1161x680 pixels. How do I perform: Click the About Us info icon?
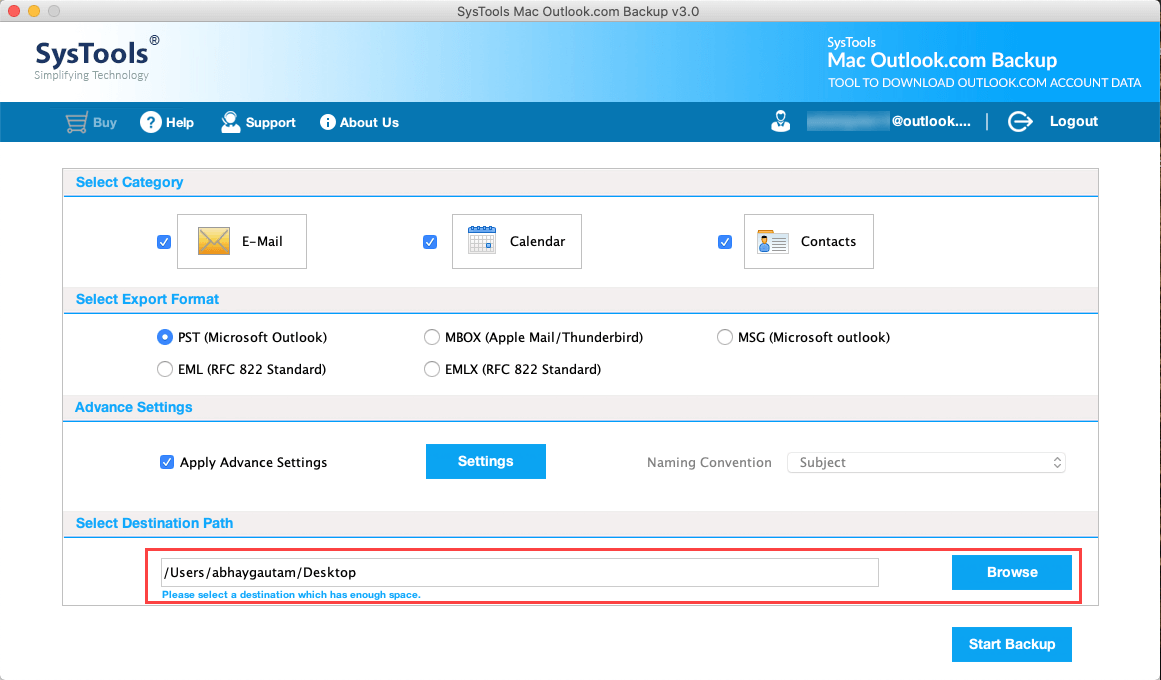coord(327,122)
